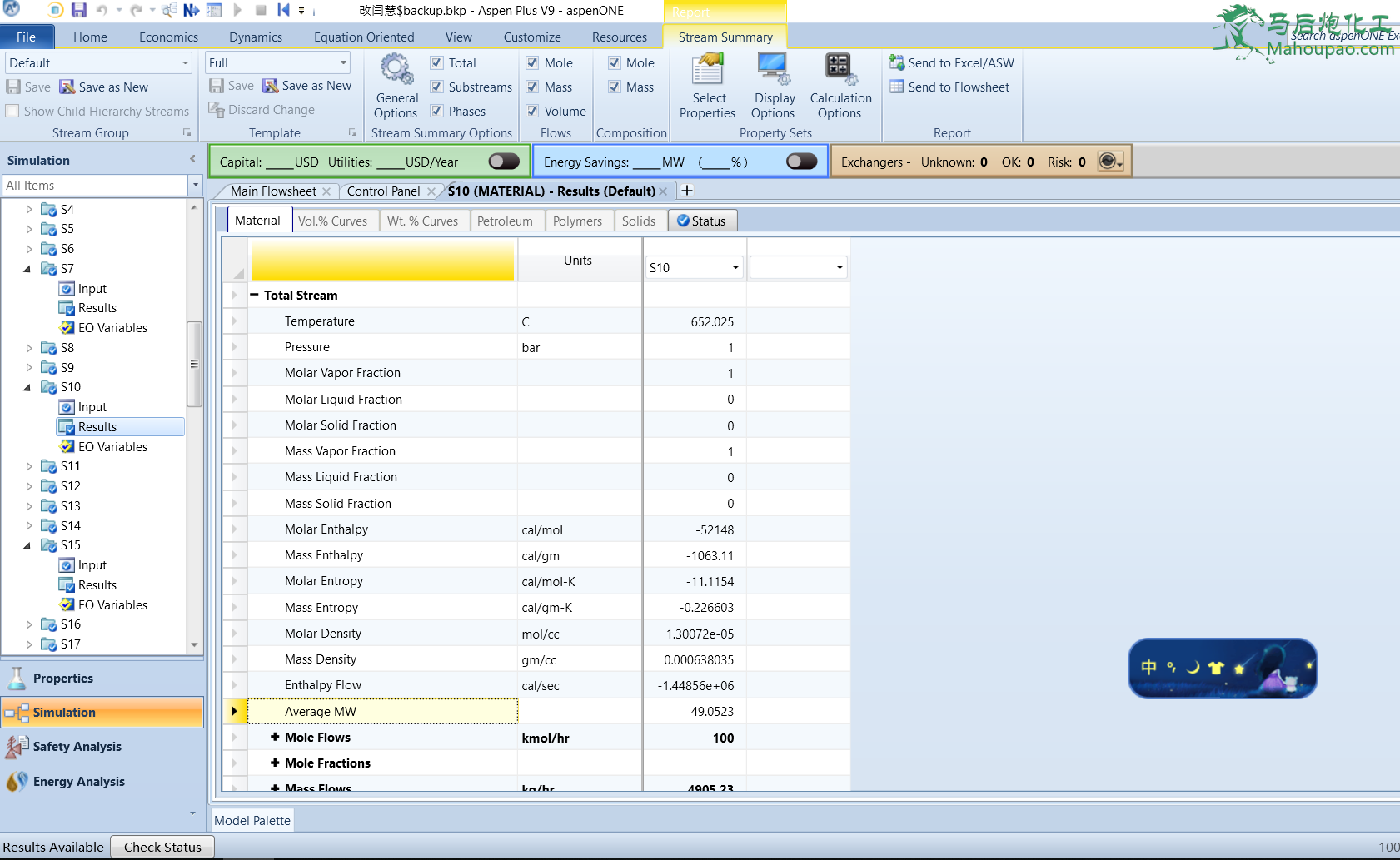Toggle the Composition Mole checkbox
The image size is (1400, 860).
[614, 62]
